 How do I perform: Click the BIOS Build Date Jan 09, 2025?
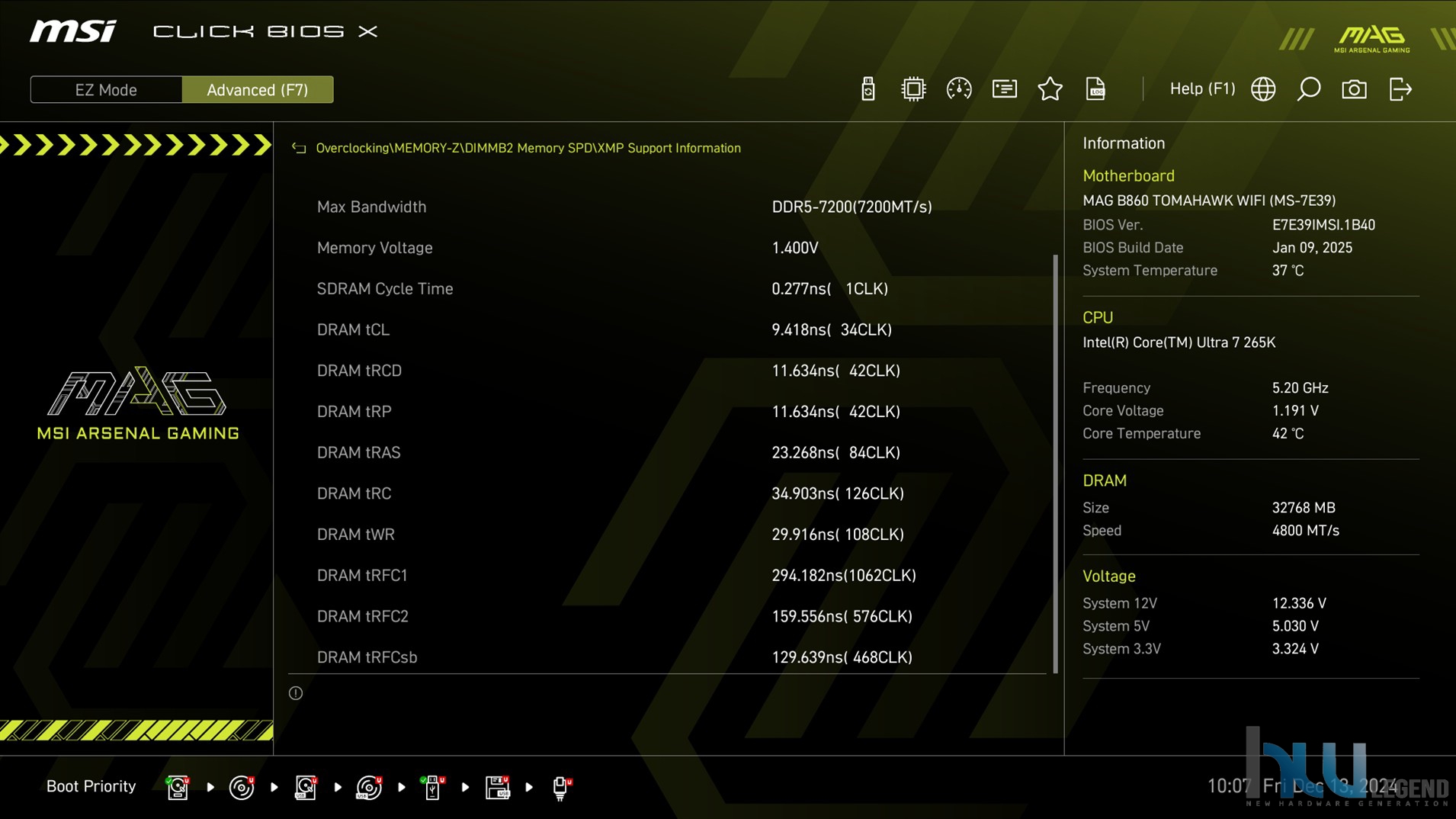pyautogui.click(x=1312, y=248)
